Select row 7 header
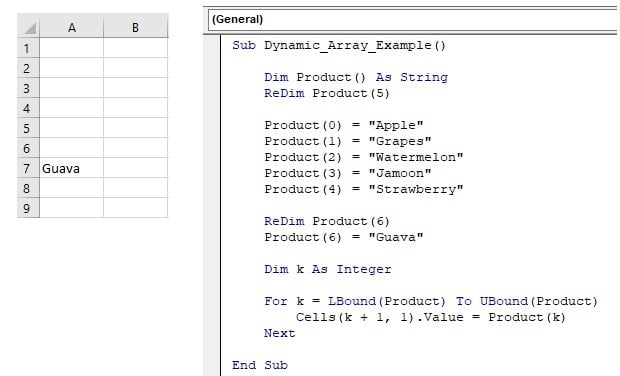The height and width of the screenshot is (376, 620). click(x=28, y=168)
